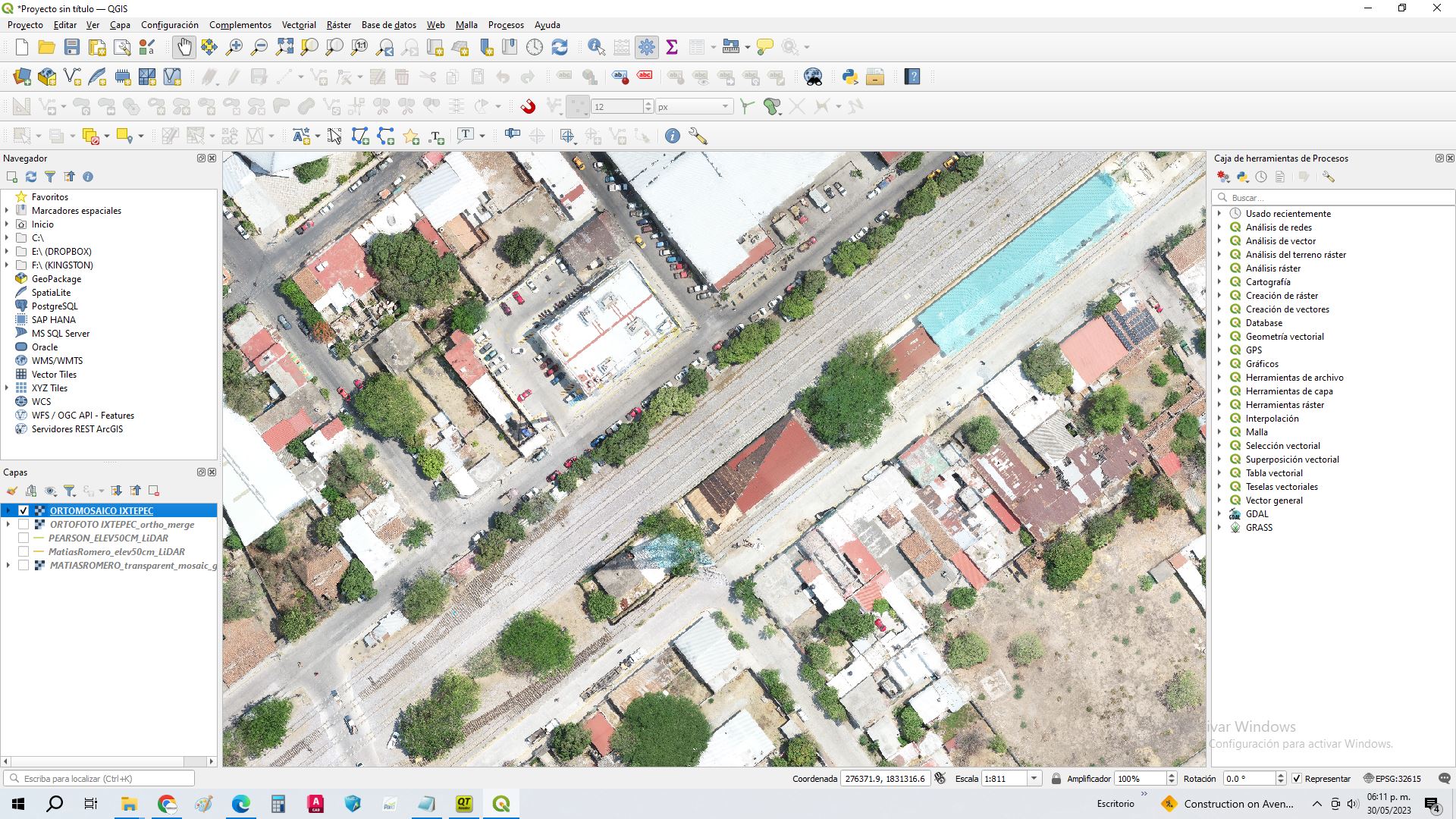
Task: Expand the XYZ Tiles browser node
Action: pyautogui.click(x=8, y=388)
